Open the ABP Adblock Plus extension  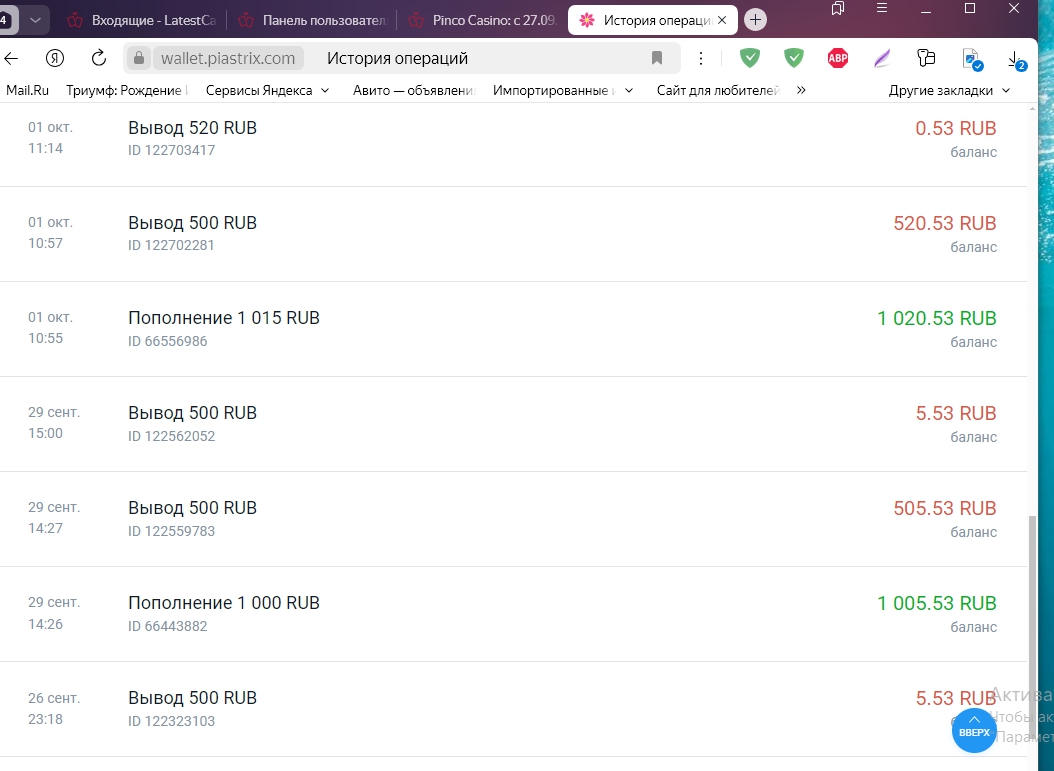[x=838, y=58]
